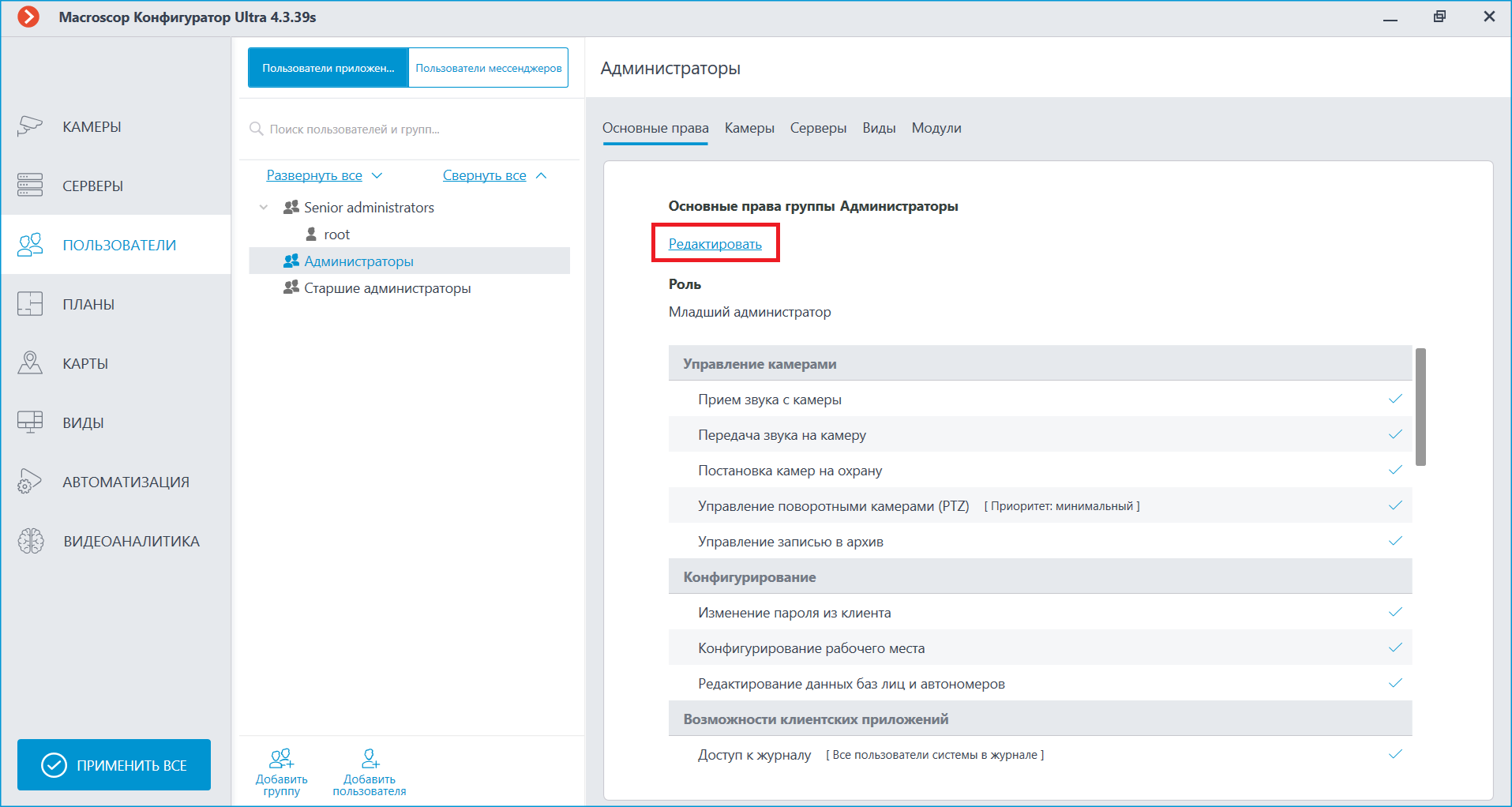This screenshot has width=1512, height=807.
Task: Click the Senior administrators group icon
Action: 291,207
